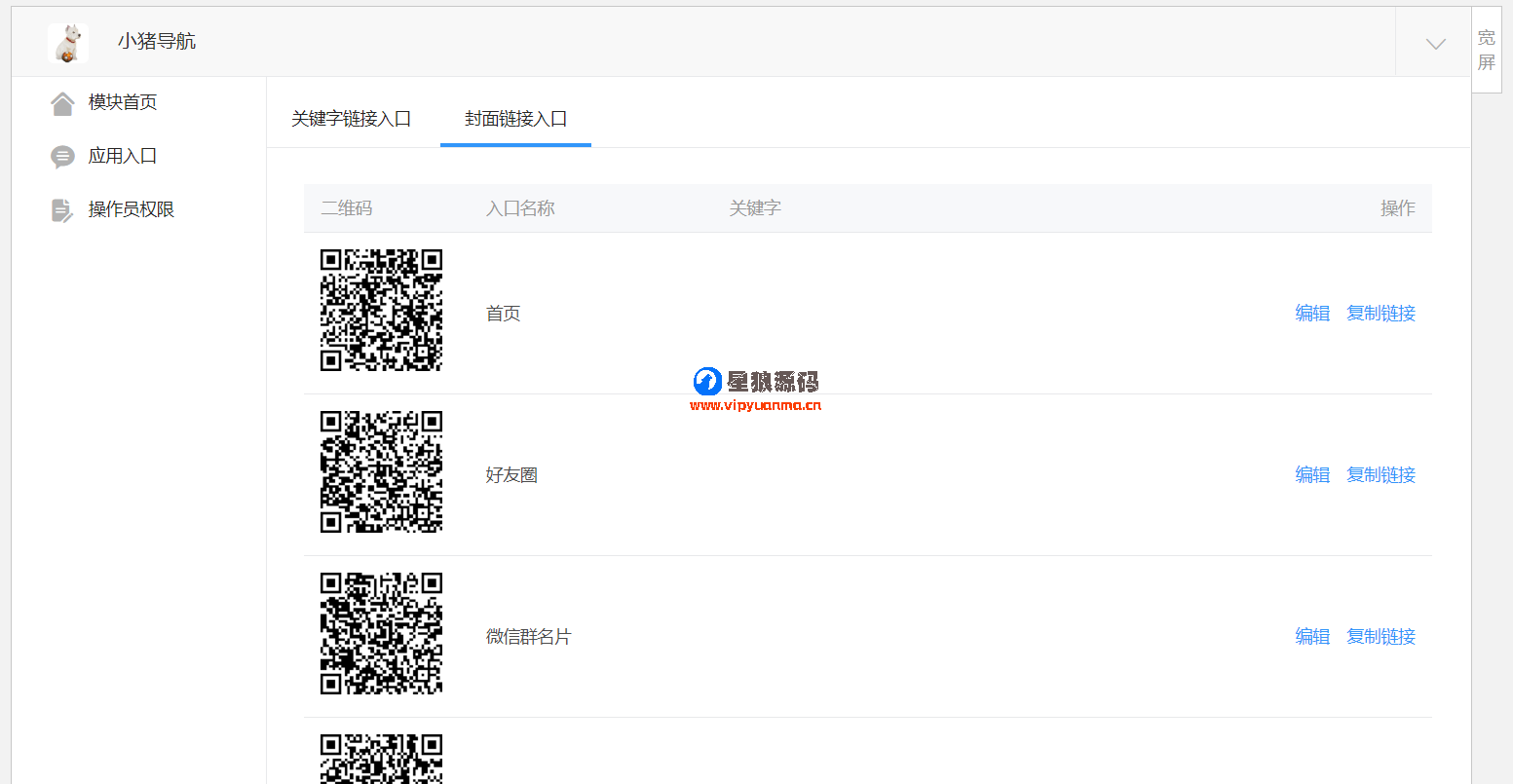
Task: Click the 二维码 column header
Action: pyautogui.click(x=347, y=208)
